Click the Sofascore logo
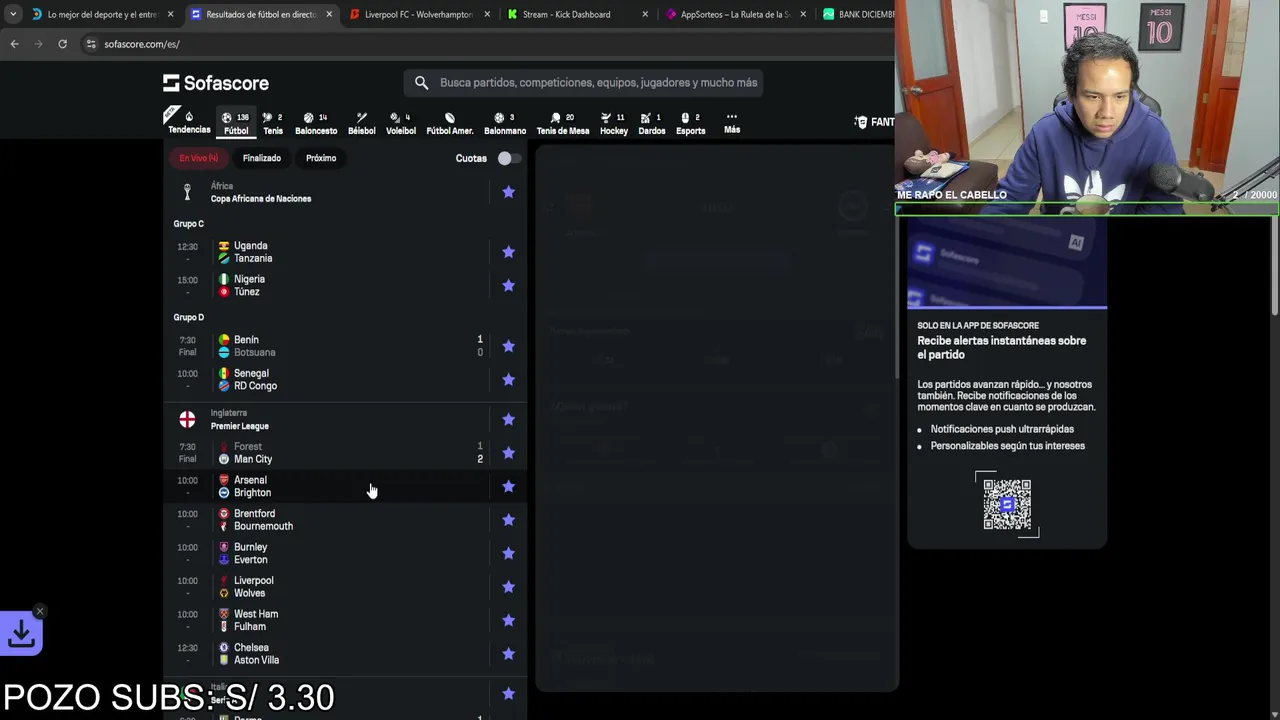Viewport: 1280px width, 720px height. (216, 83)
